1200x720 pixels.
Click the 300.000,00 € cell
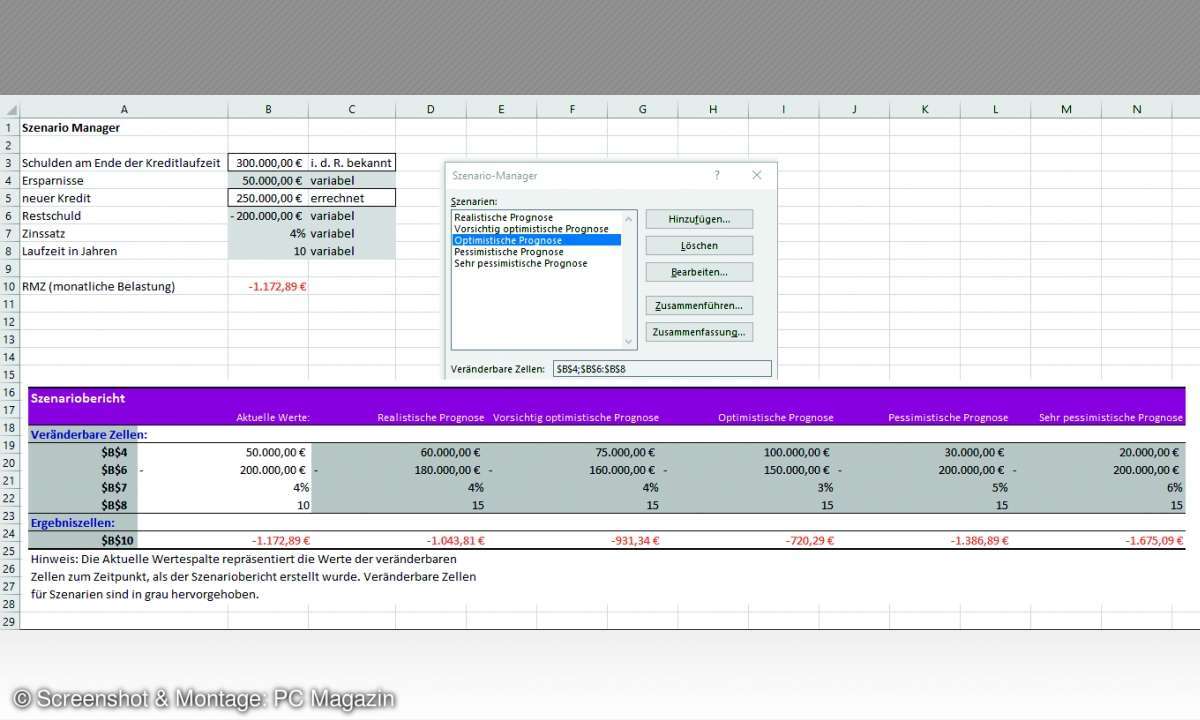pos(268,162)
